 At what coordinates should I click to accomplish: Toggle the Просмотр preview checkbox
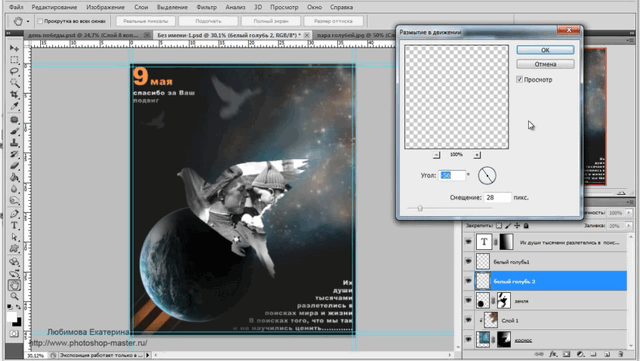coord(519,79)
